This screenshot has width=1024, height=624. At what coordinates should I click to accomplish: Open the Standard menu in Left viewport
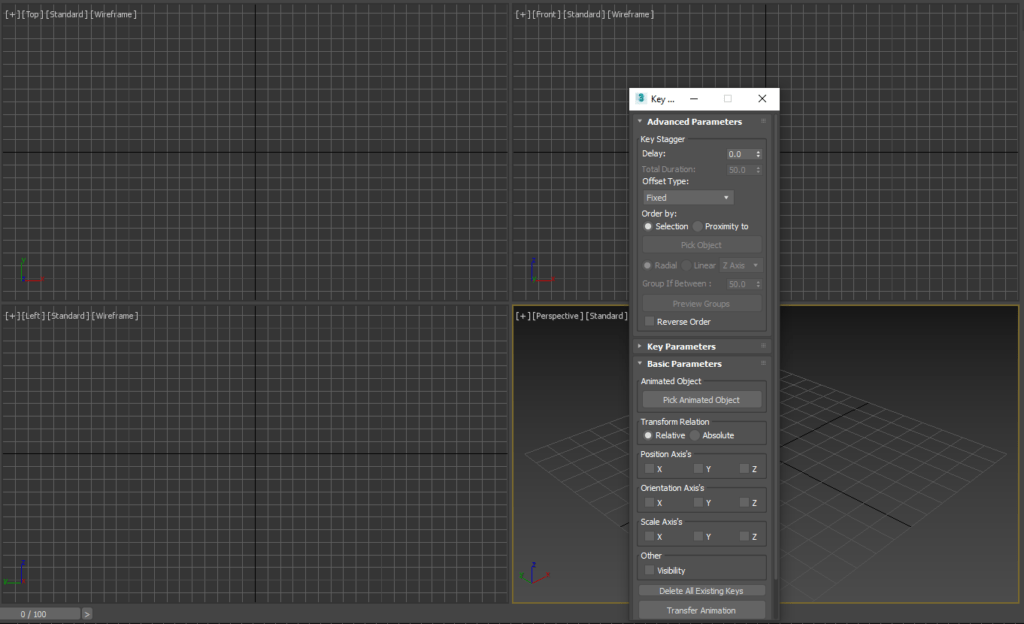pos(68,316)
